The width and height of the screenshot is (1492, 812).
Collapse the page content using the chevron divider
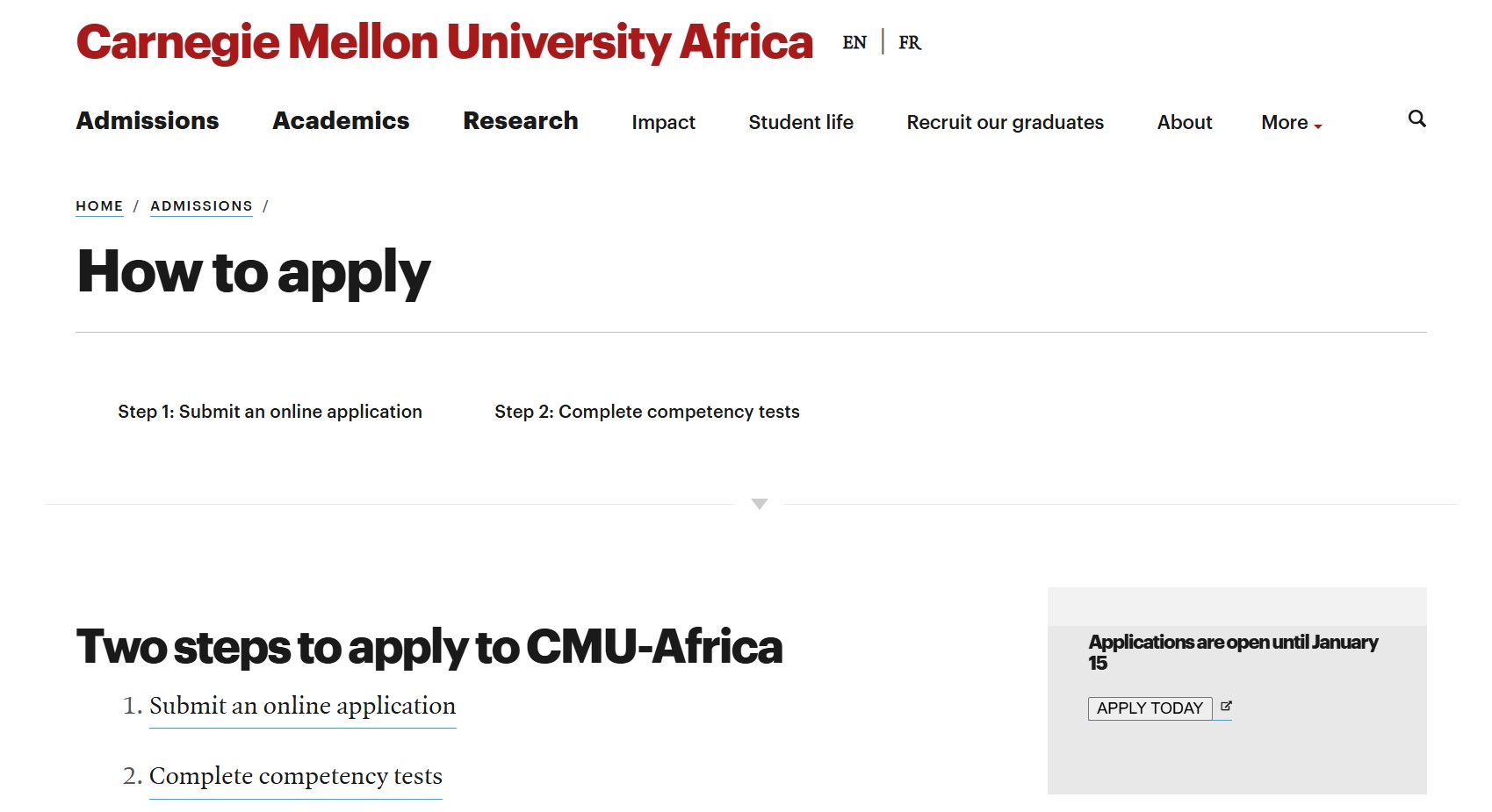(757, 503)
